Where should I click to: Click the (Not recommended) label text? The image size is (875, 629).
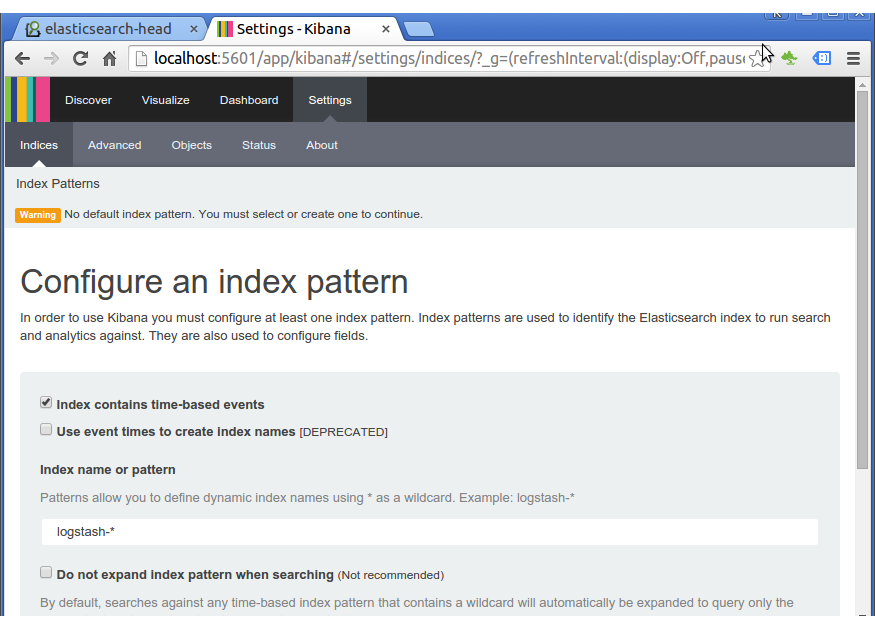point(391,575)
